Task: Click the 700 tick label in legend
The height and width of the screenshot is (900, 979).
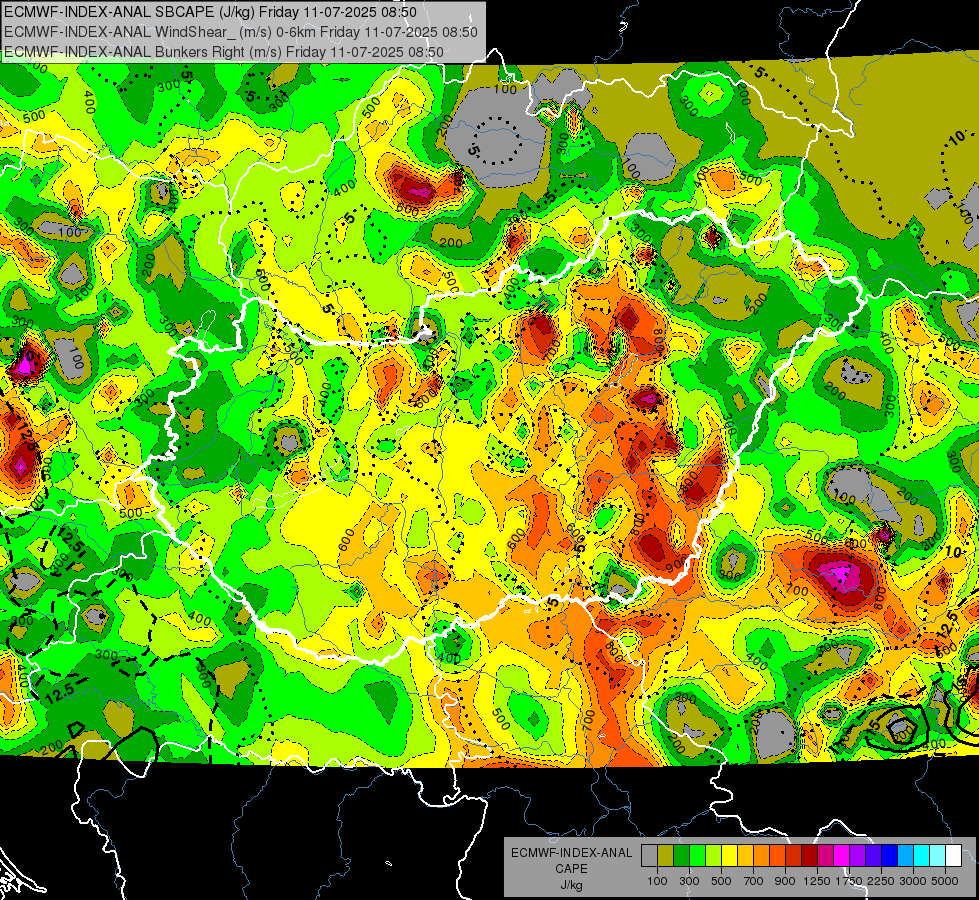Action: tap(753, 881)
